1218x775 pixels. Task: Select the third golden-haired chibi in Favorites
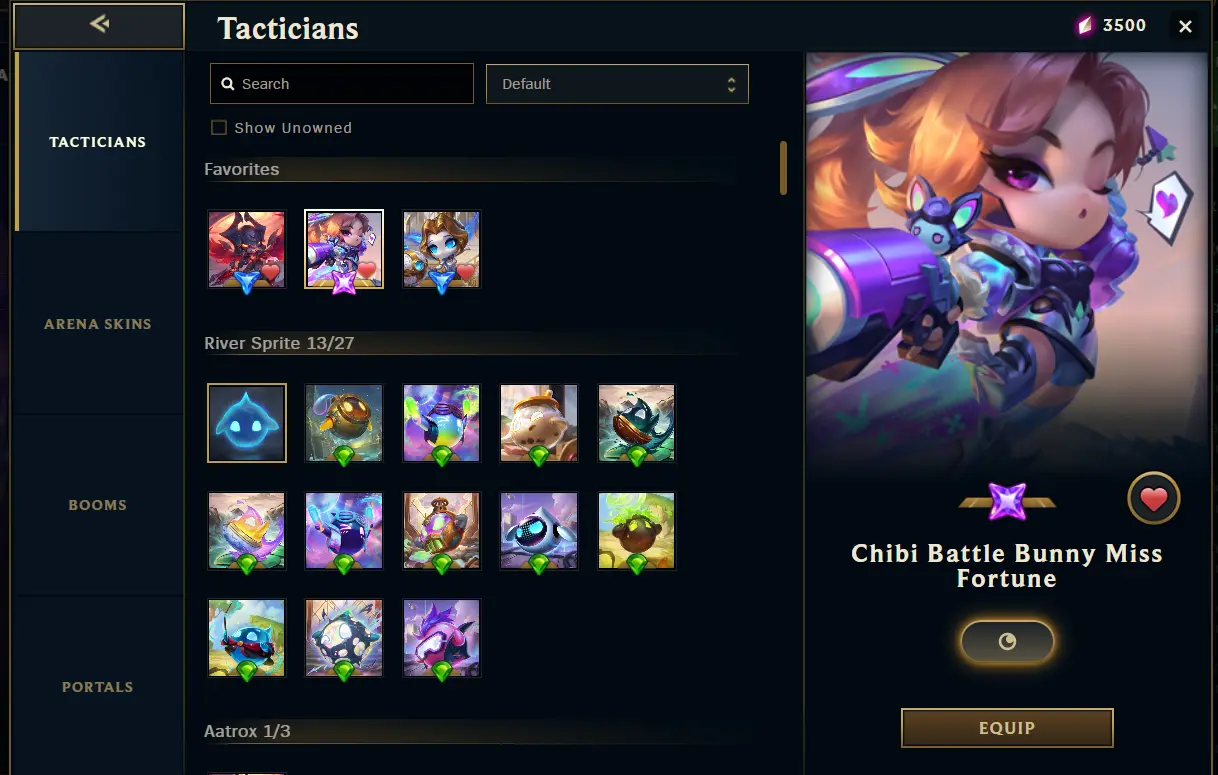(x=441, y=249)
